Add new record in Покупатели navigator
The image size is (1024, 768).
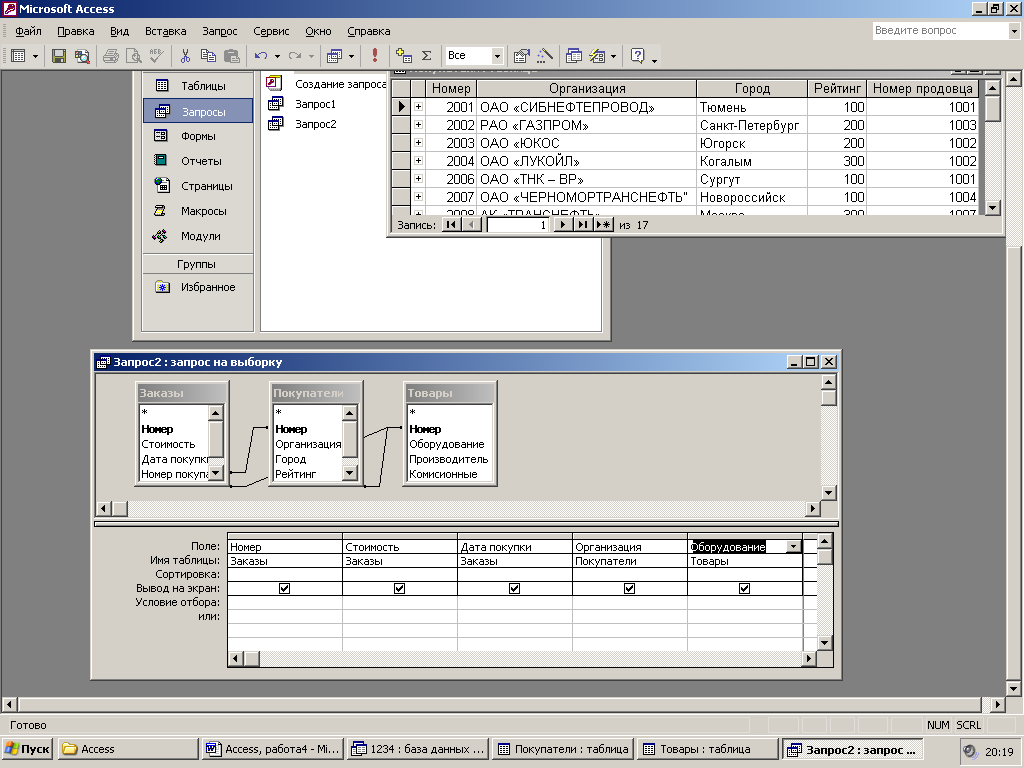[x=603, y=225]
